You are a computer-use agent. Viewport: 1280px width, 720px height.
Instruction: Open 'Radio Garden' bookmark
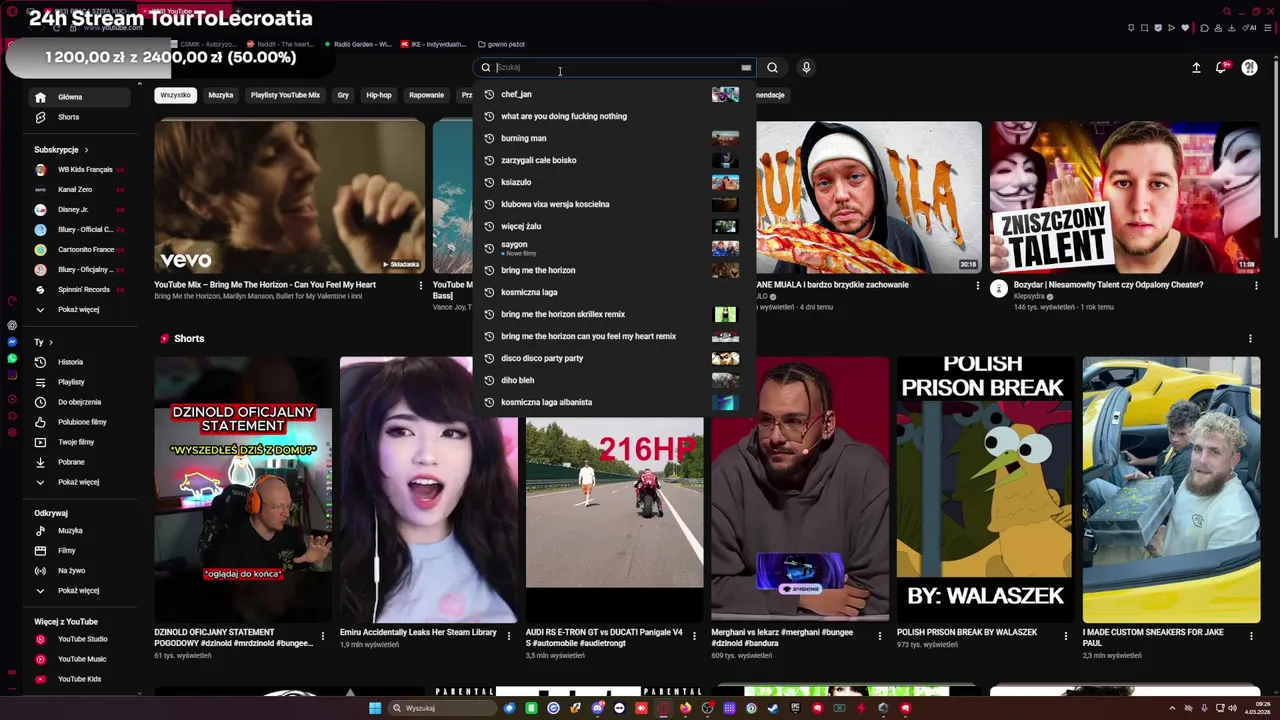(359, 44)
